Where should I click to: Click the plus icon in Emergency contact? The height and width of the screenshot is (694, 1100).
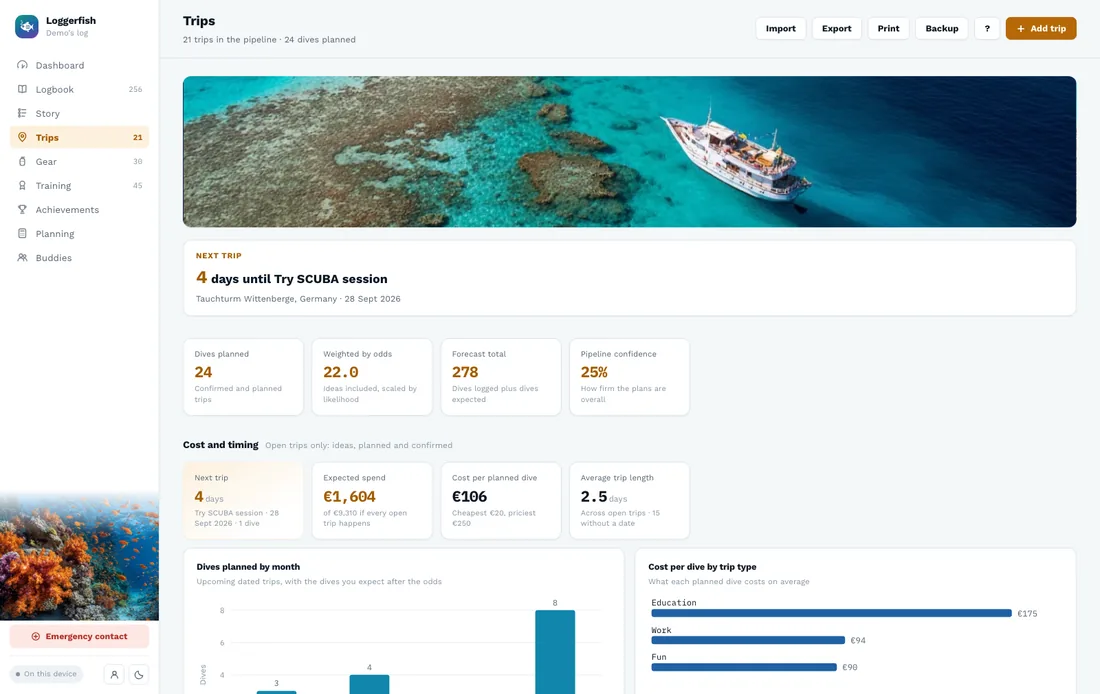[36, 636]
